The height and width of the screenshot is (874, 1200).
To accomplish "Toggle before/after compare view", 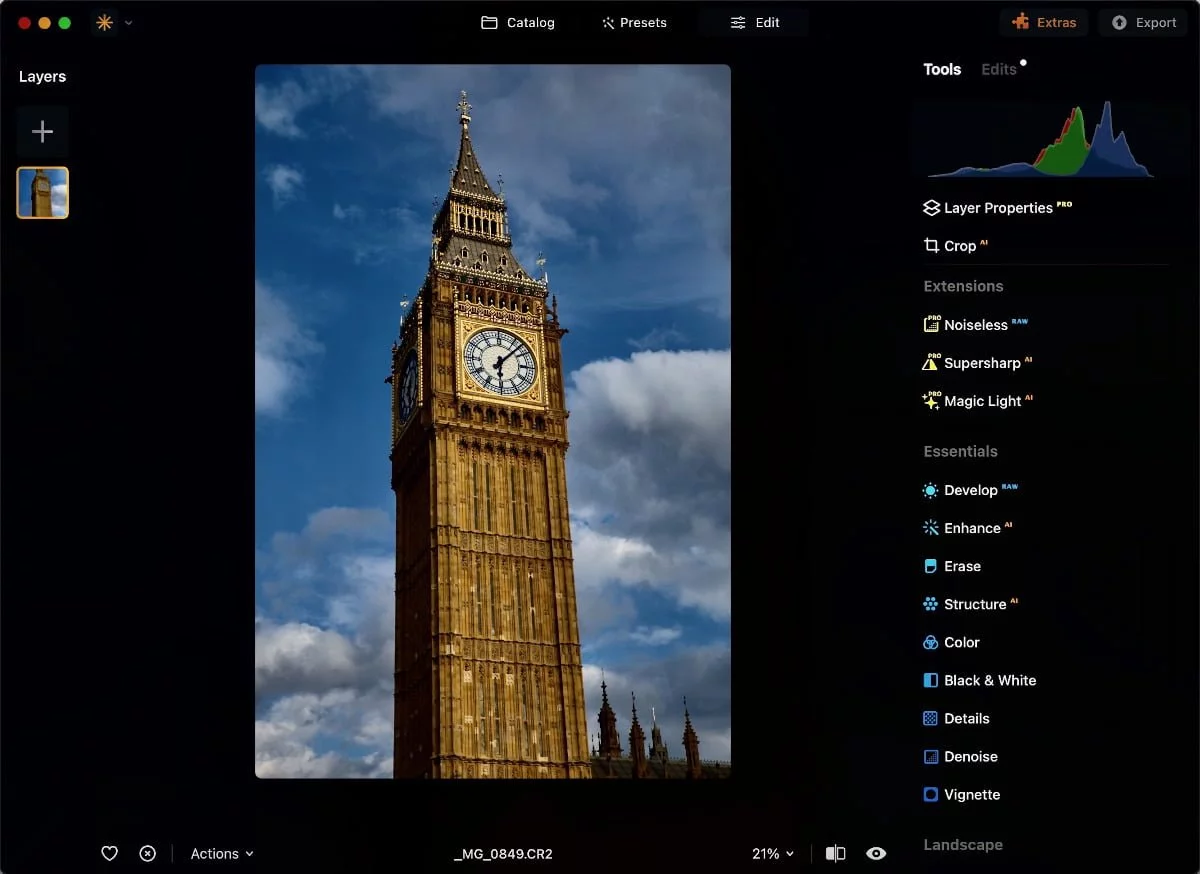I will pyautogui.click(x=835, y=853).
